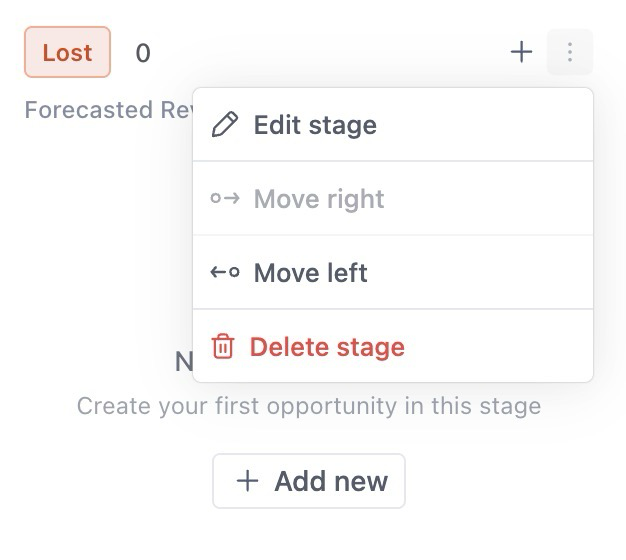Click the 'Create your first opportunity' text
The width and height of the screenshot is (626, 560).
[x=308, y=407]
